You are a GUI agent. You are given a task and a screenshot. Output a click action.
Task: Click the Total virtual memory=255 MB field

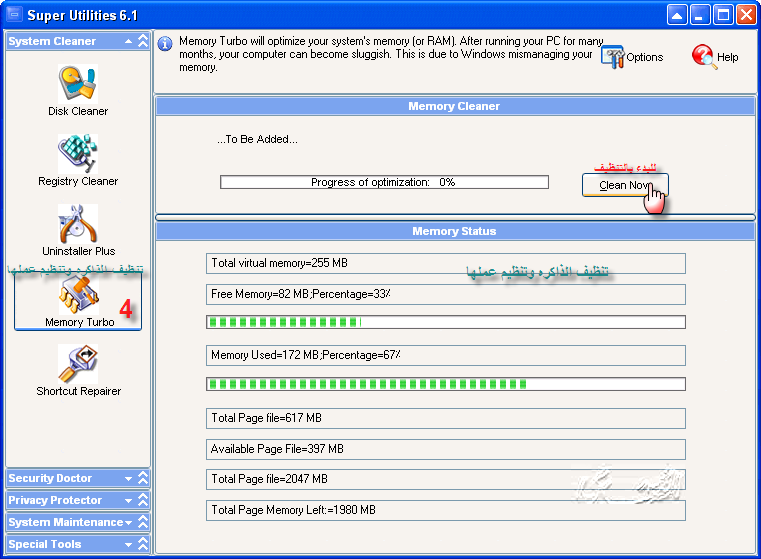point(446,263)
